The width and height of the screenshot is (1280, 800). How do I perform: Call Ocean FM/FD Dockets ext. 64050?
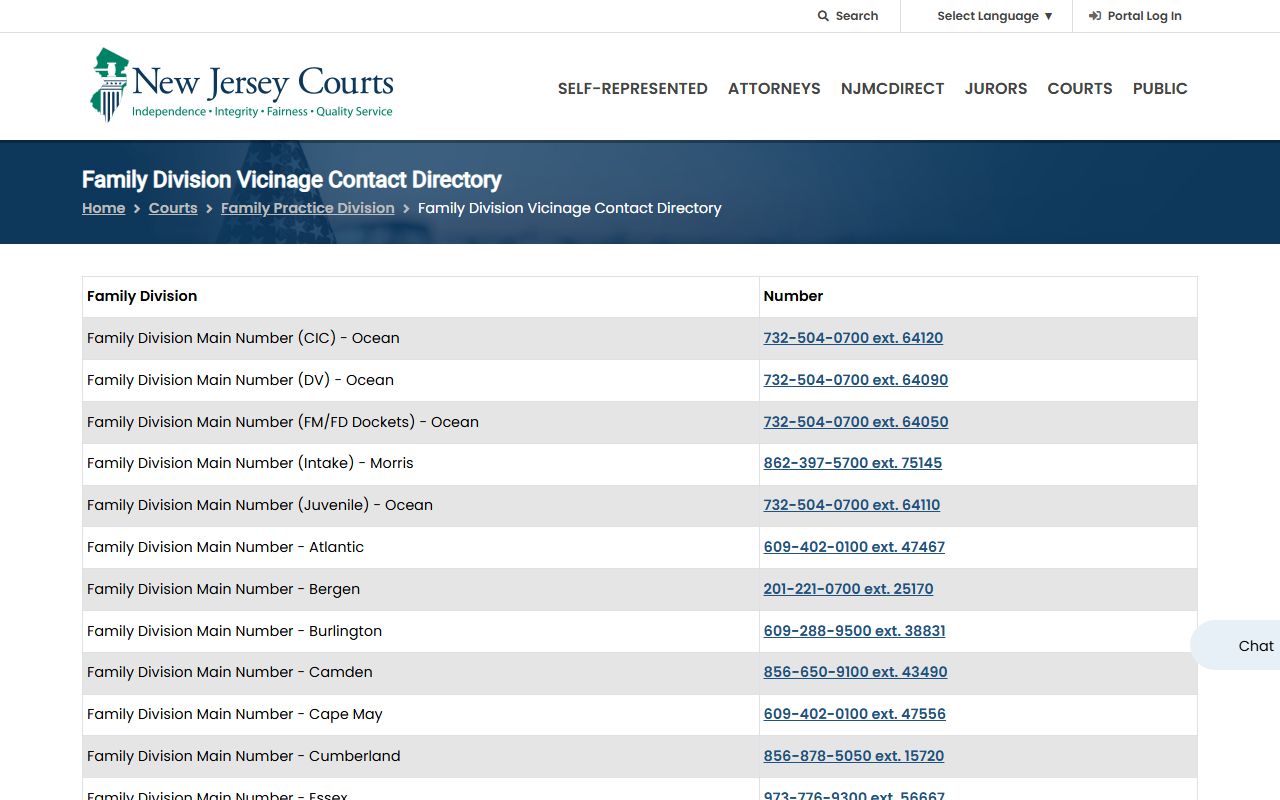pos(856,422)
